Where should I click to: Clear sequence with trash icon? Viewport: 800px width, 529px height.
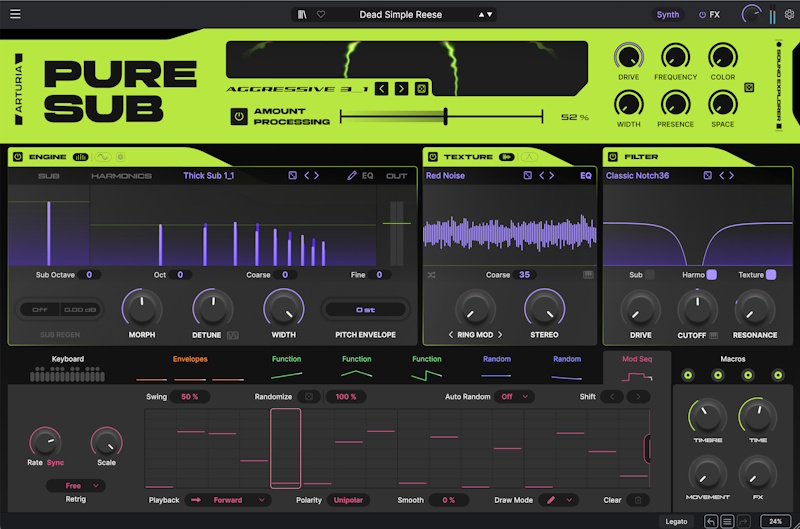[638, 500]
